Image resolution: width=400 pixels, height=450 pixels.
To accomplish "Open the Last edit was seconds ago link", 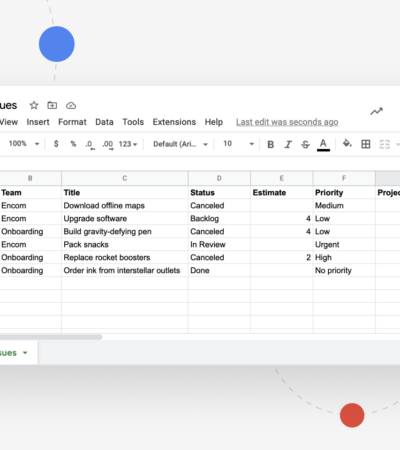I will [287, 122].
